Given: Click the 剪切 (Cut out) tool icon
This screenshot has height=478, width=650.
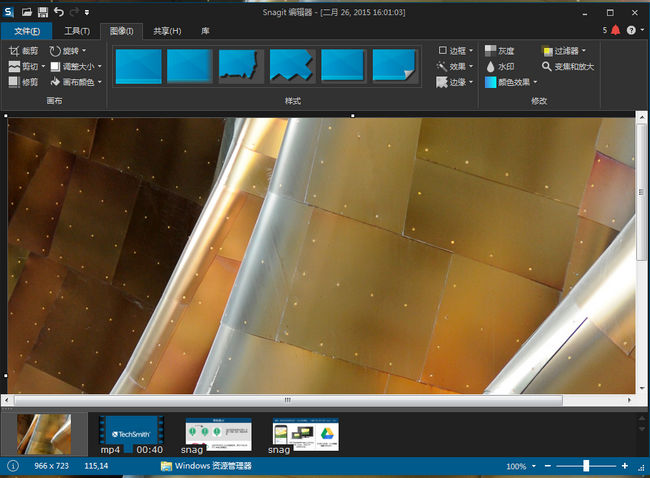Looking at the screenshot, I should pos(14,66).
